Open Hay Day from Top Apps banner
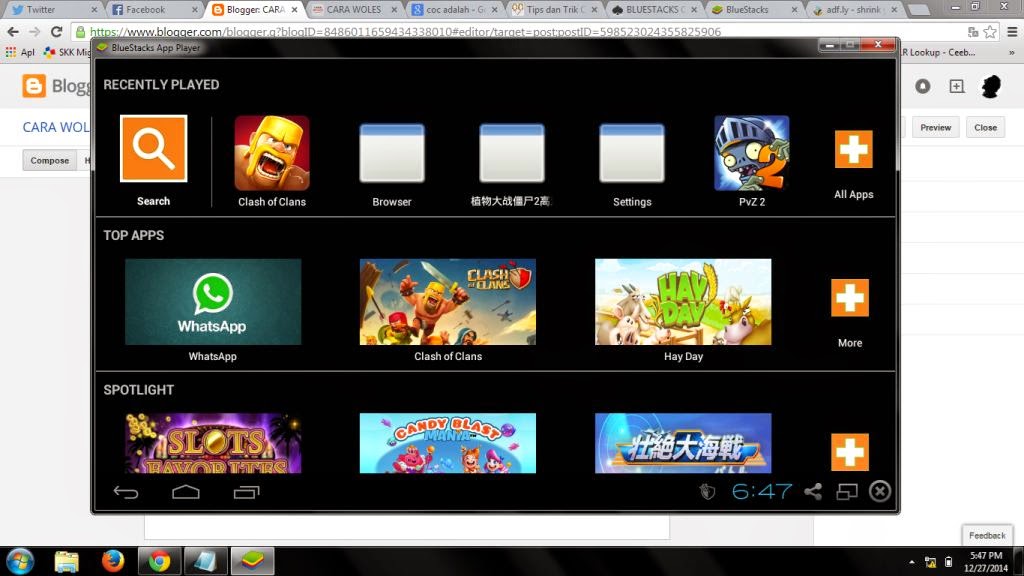This screenshot has width=1024, height=576. click(x=683, y=301)
